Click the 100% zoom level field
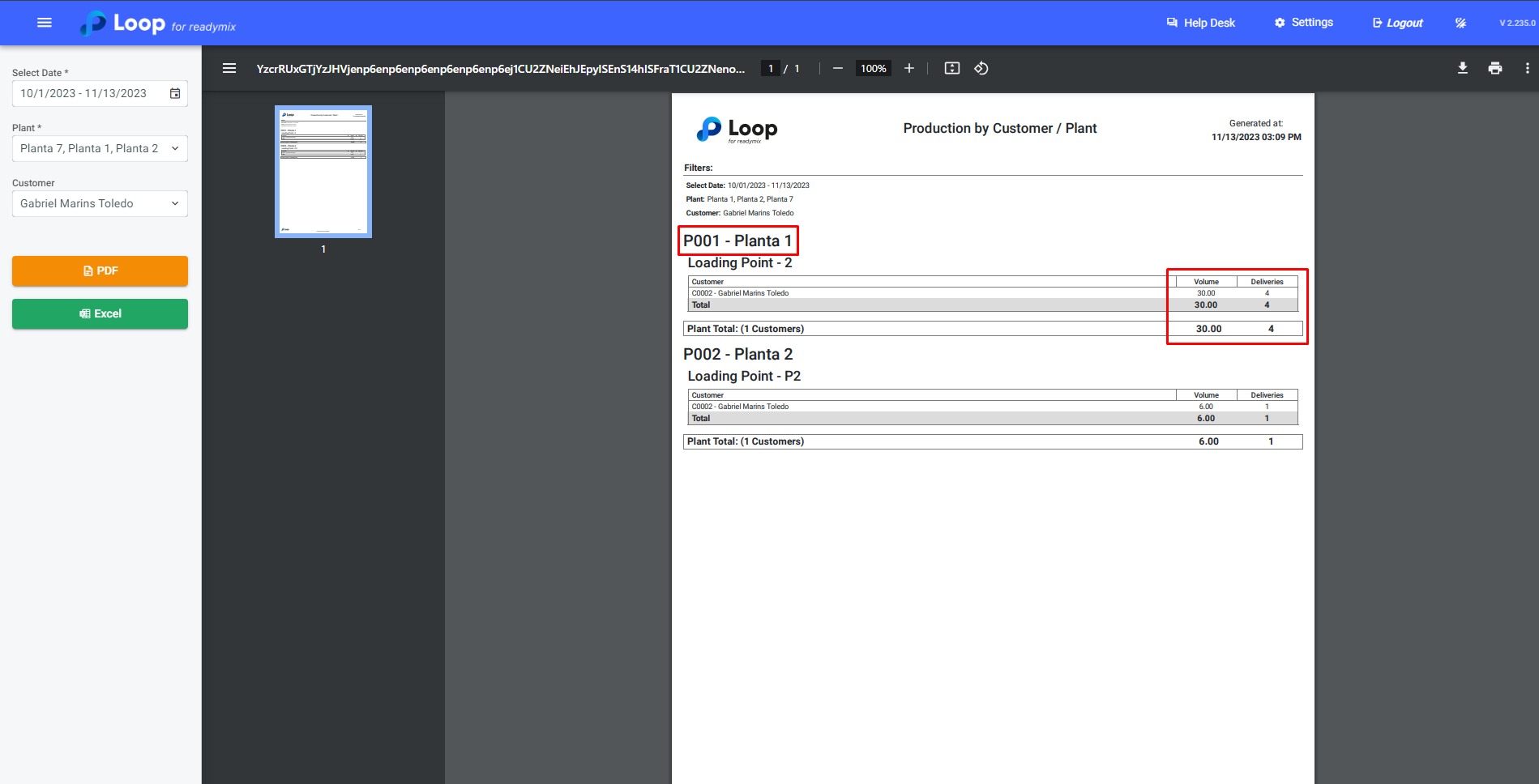The height and width of the screenshot is (784, 1539). [873, 69]
